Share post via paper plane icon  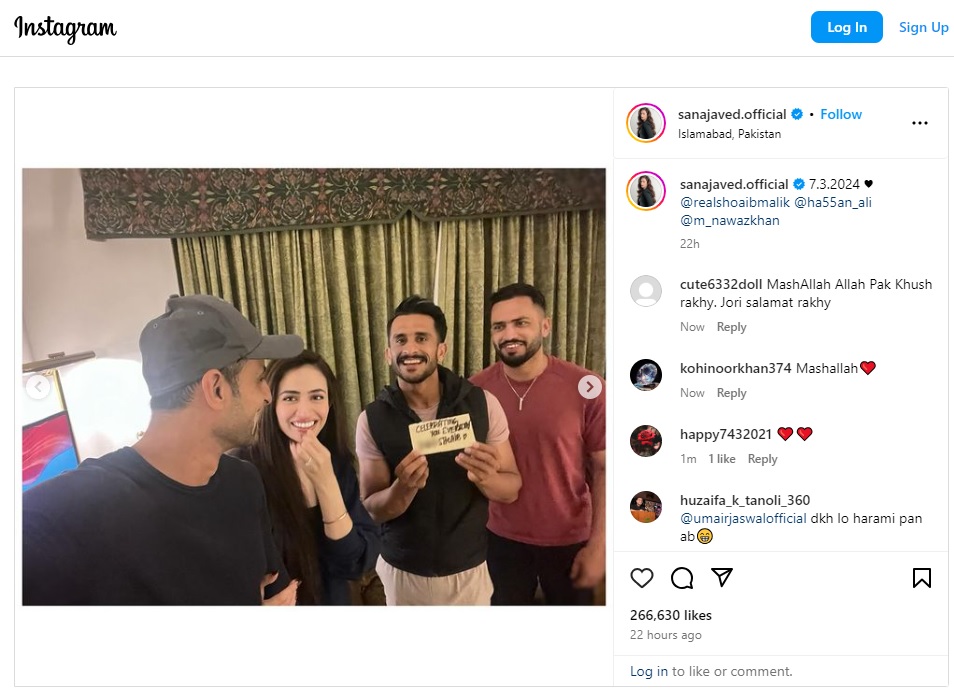tap(722, 577)
